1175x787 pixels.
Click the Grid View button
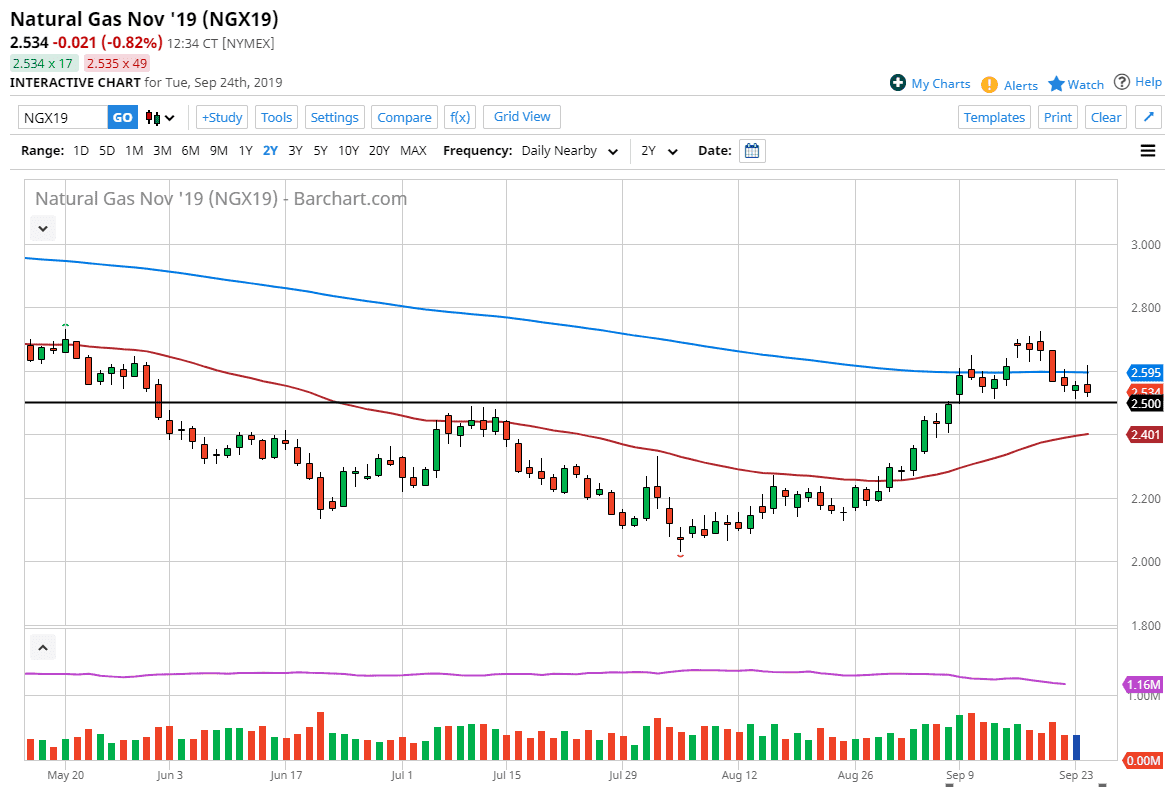pyautogui.click(x=522, y=117)
